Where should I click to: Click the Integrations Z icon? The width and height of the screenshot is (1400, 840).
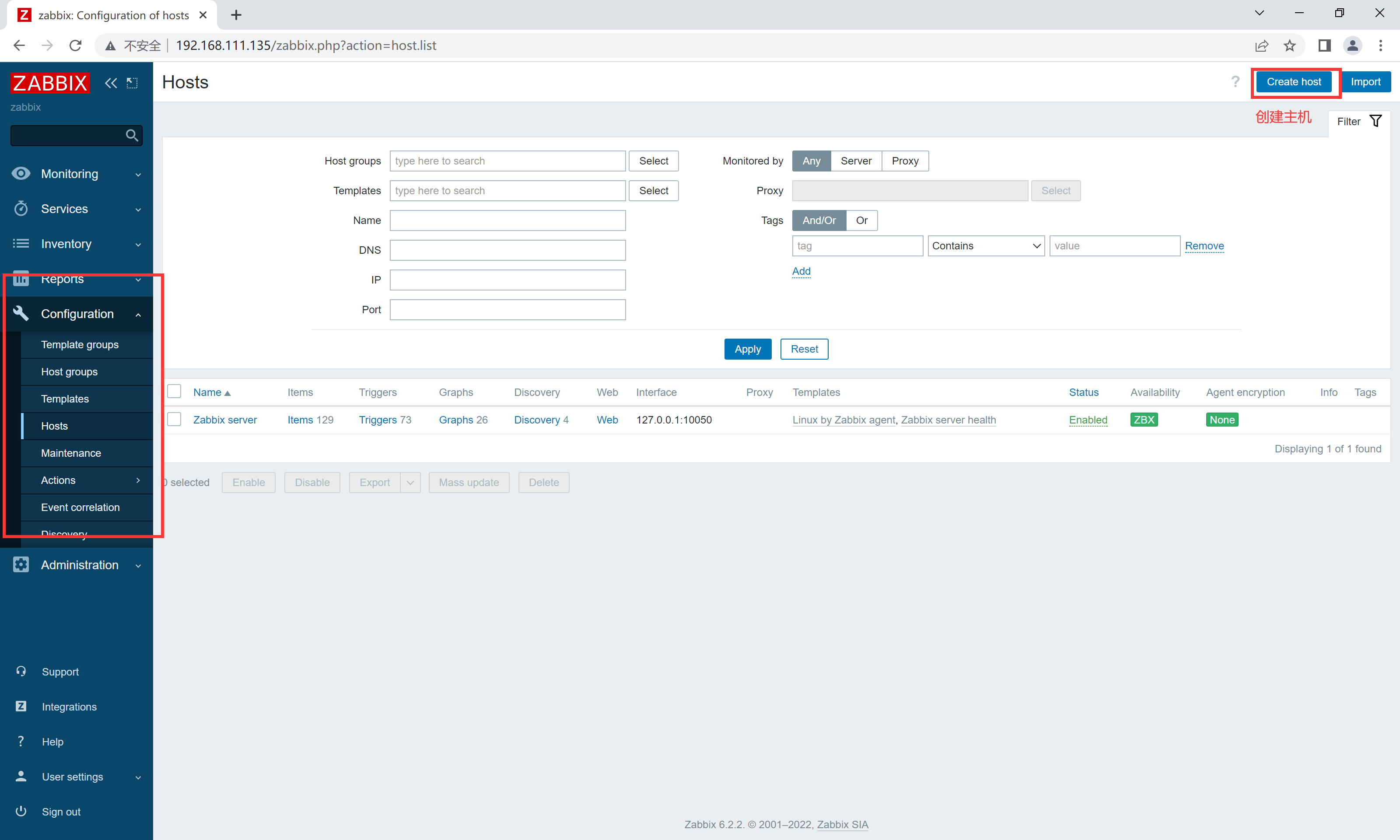click(21, 706)
